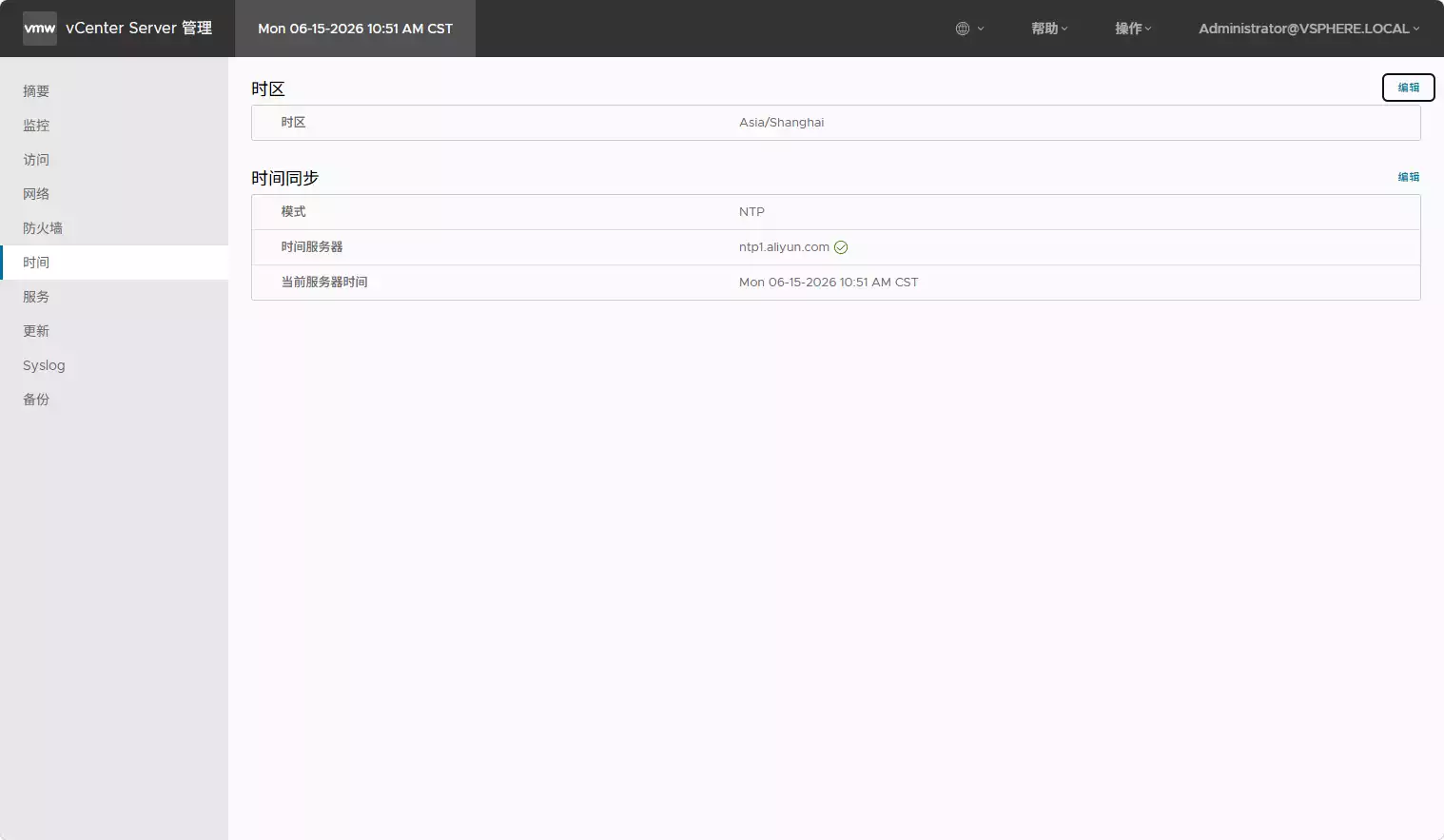Open the Syslog sidebar entry

(114, 365)
